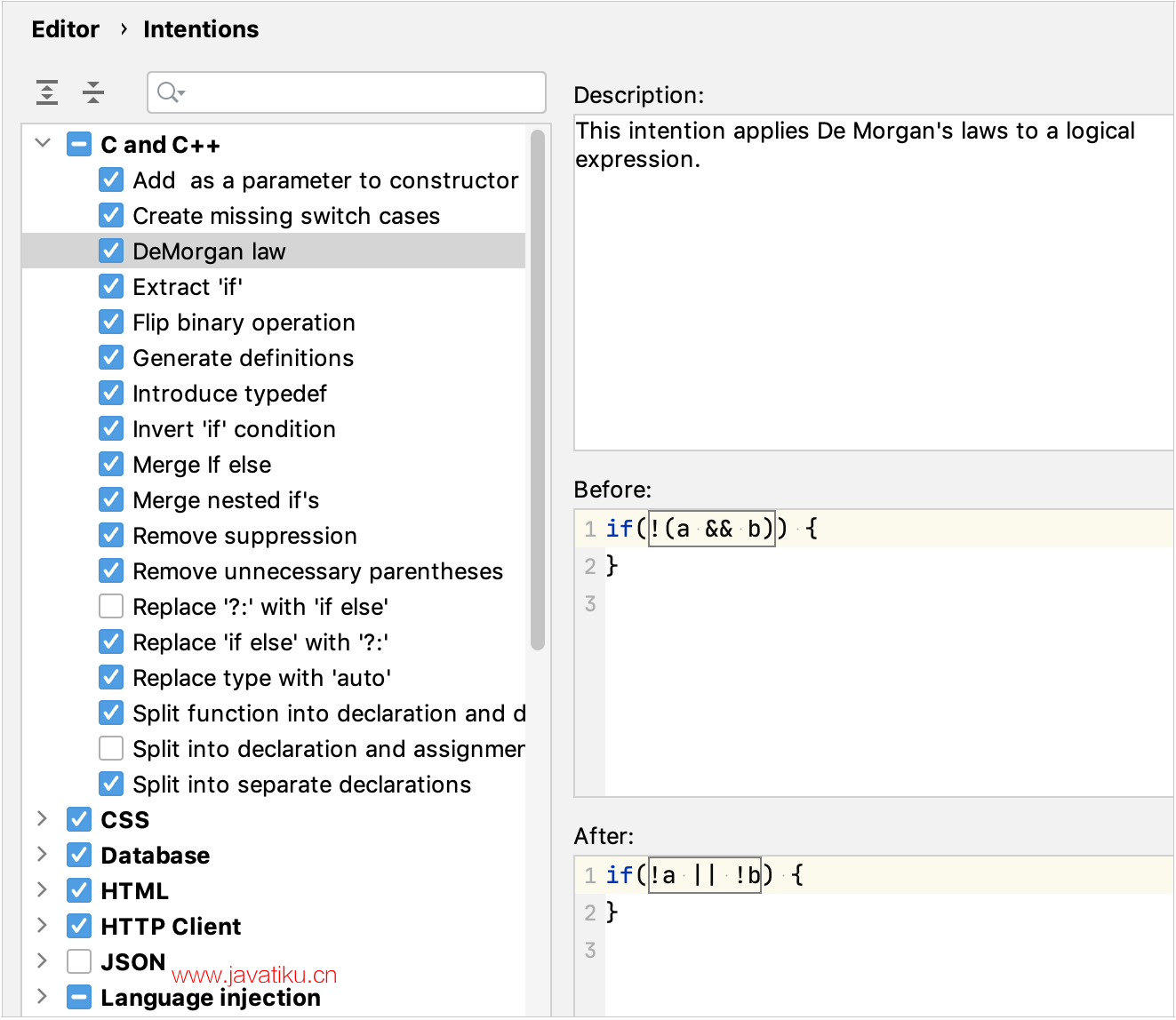Viewport: 1176px width, 1020px height.
Task: Select the Introduce typedef intention
Action: coord(229,394)
